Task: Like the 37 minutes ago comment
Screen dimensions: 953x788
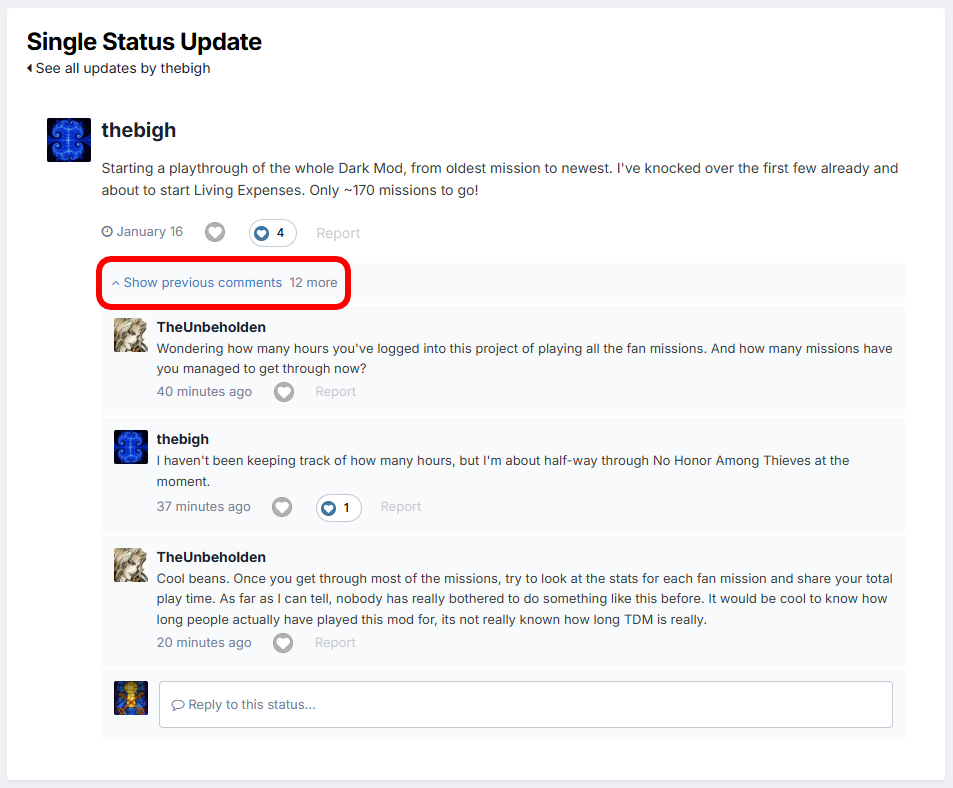Action: tap(282, 507)
